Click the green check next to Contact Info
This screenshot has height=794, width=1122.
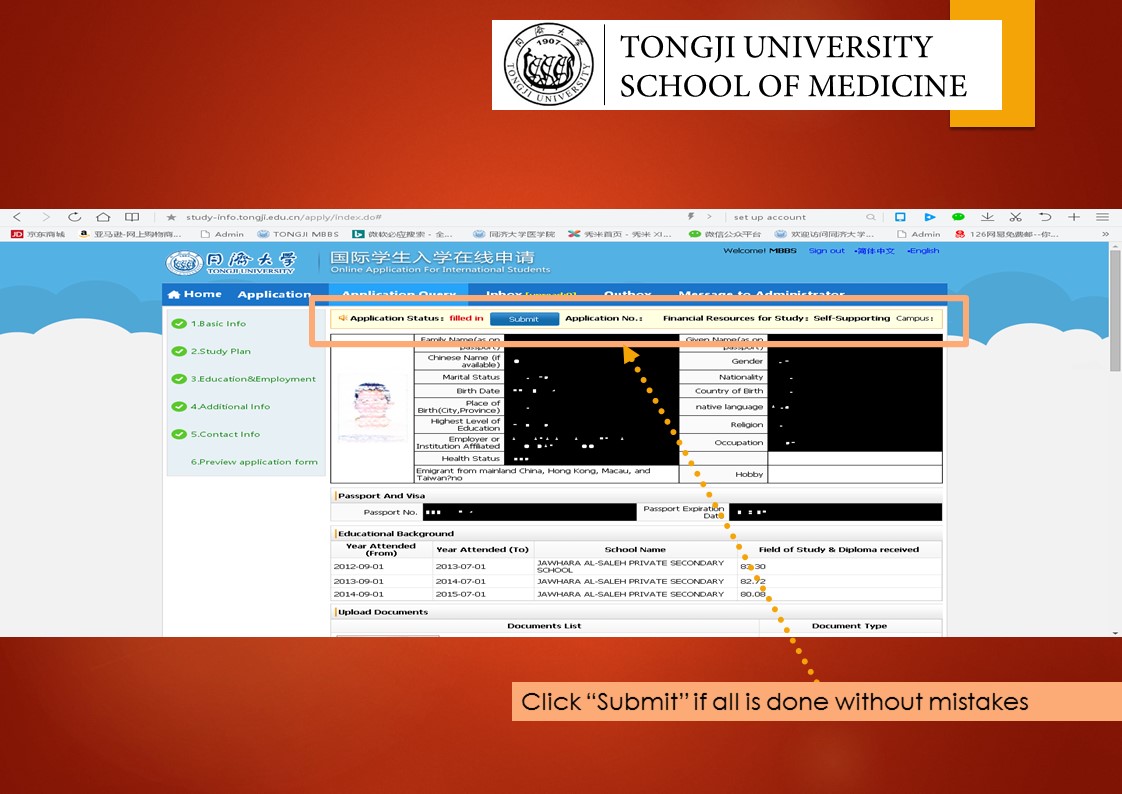tap(179, 434)
